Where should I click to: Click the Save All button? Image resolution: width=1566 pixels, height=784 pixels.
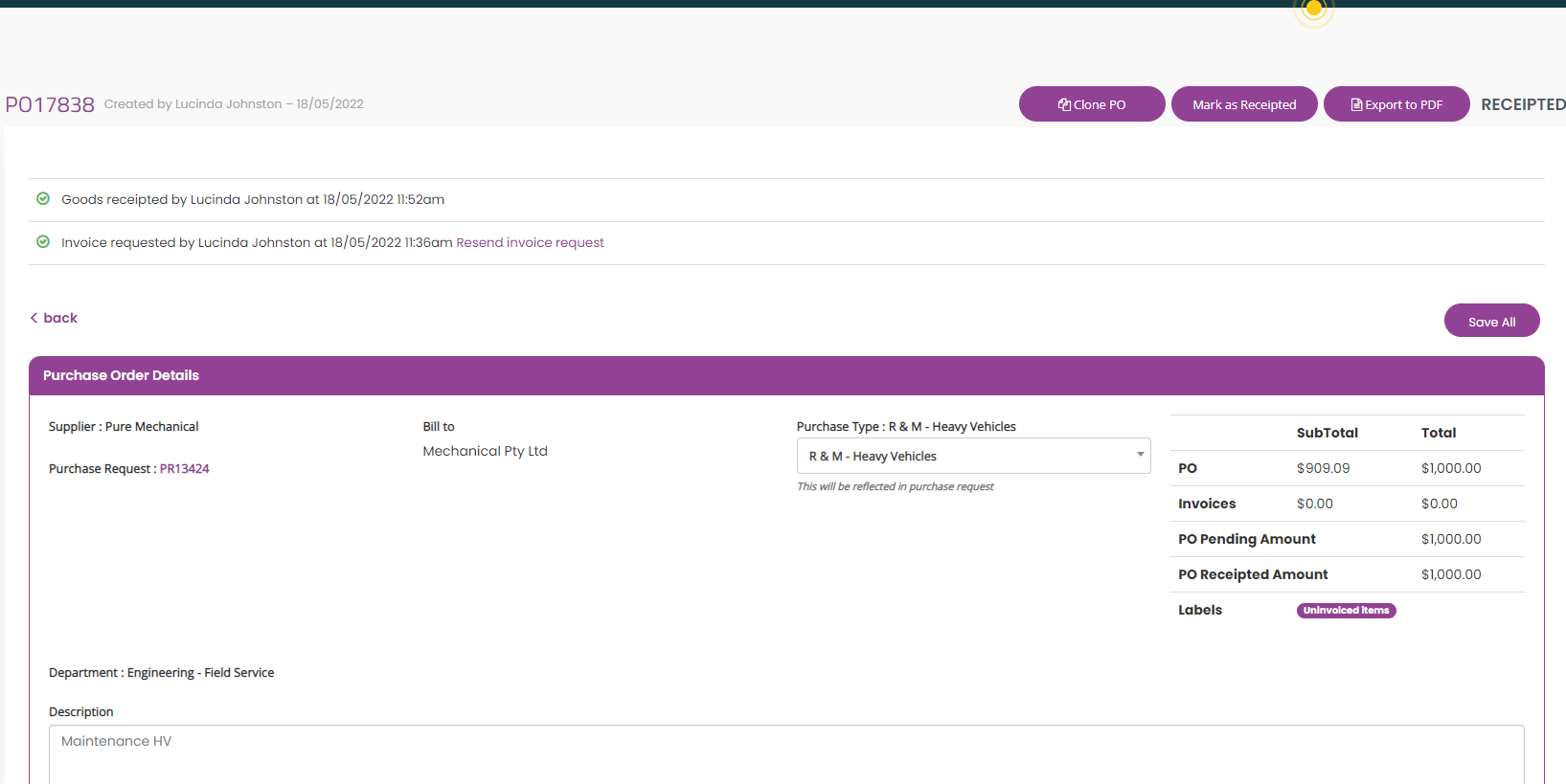(1491, 321)
